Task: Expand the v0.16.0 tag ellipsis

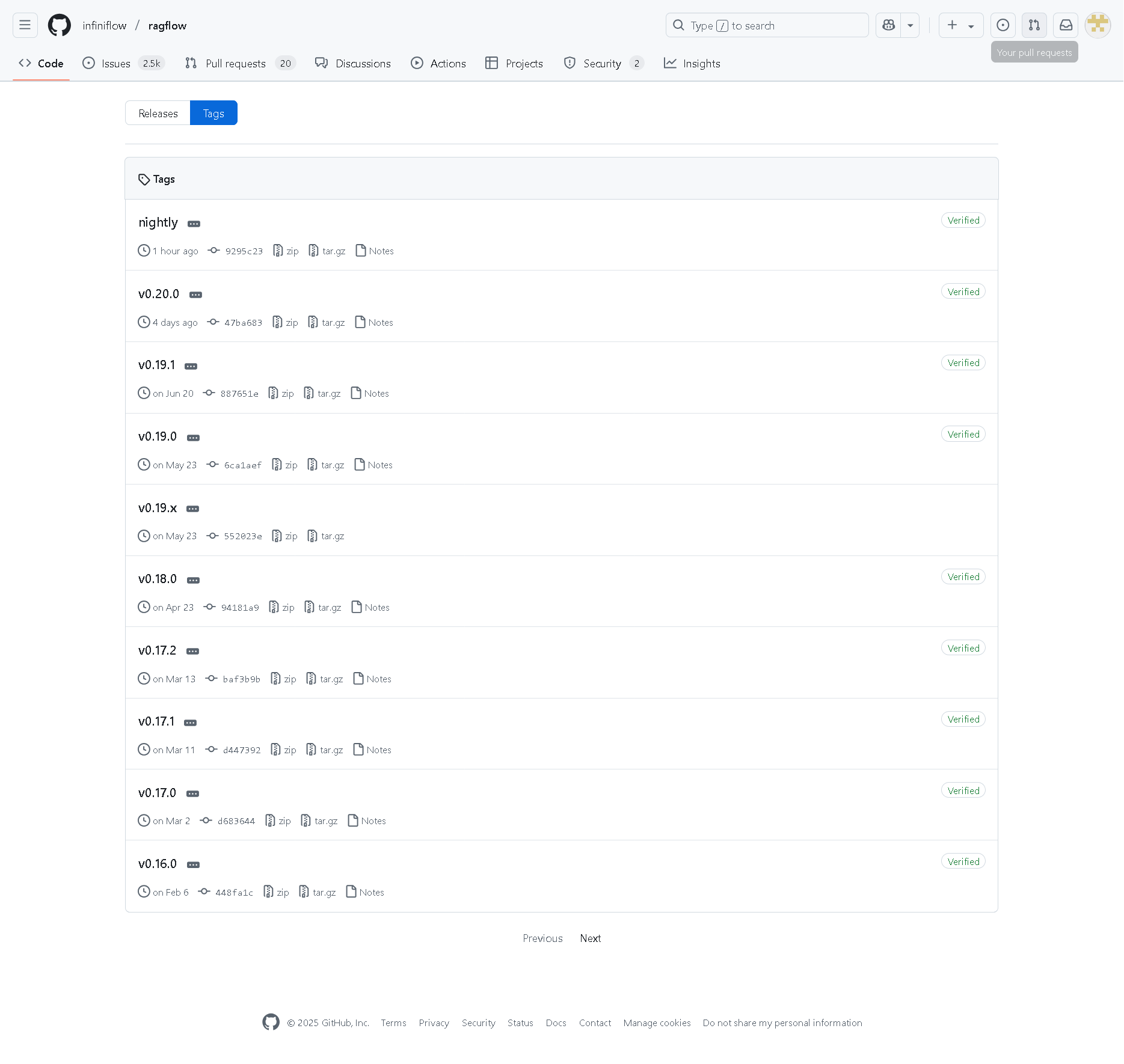Action: 193,864
